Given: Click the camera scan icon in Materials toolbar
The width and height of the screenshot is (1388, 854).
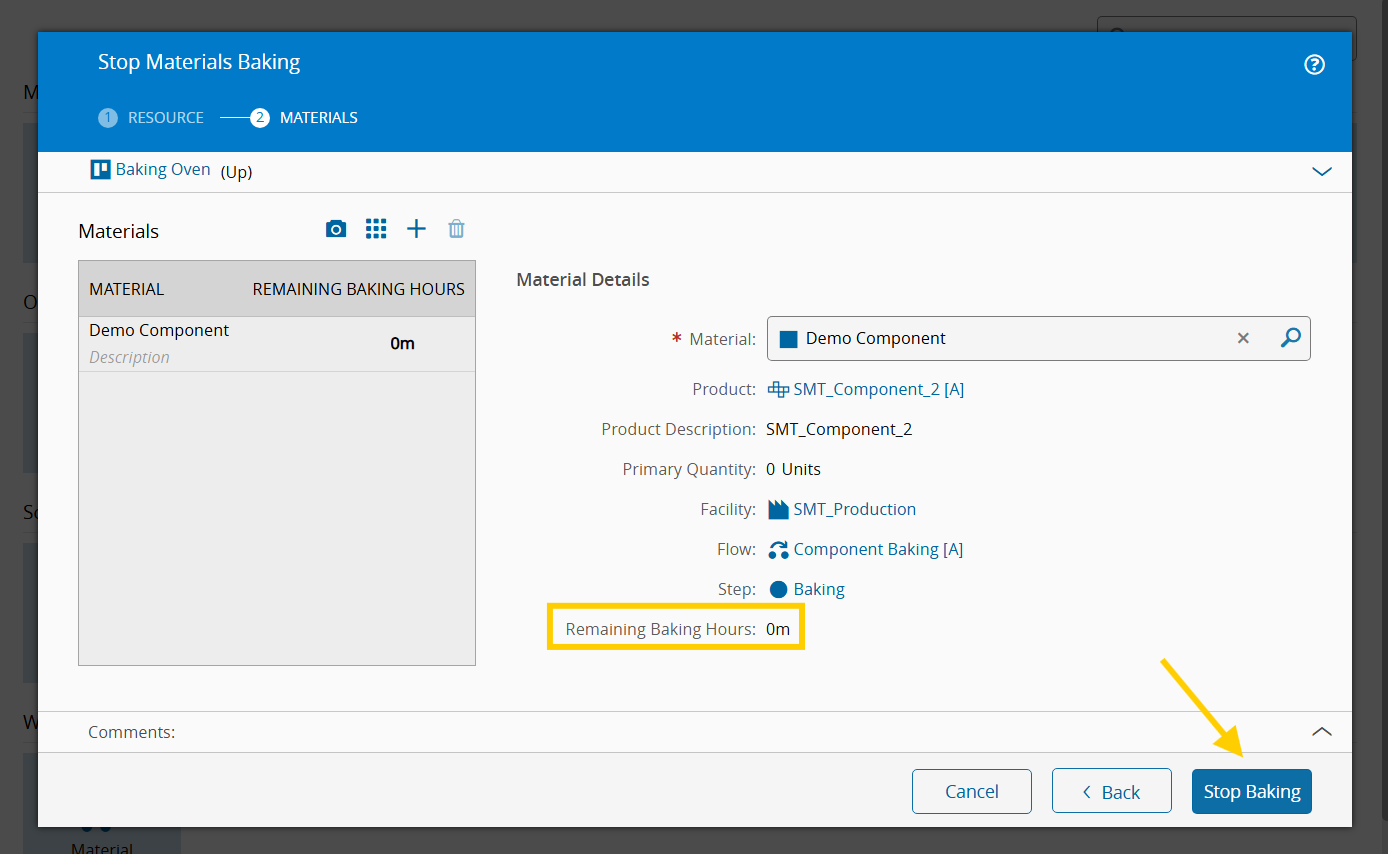Looking at the screenshot, I should (336, 229).
